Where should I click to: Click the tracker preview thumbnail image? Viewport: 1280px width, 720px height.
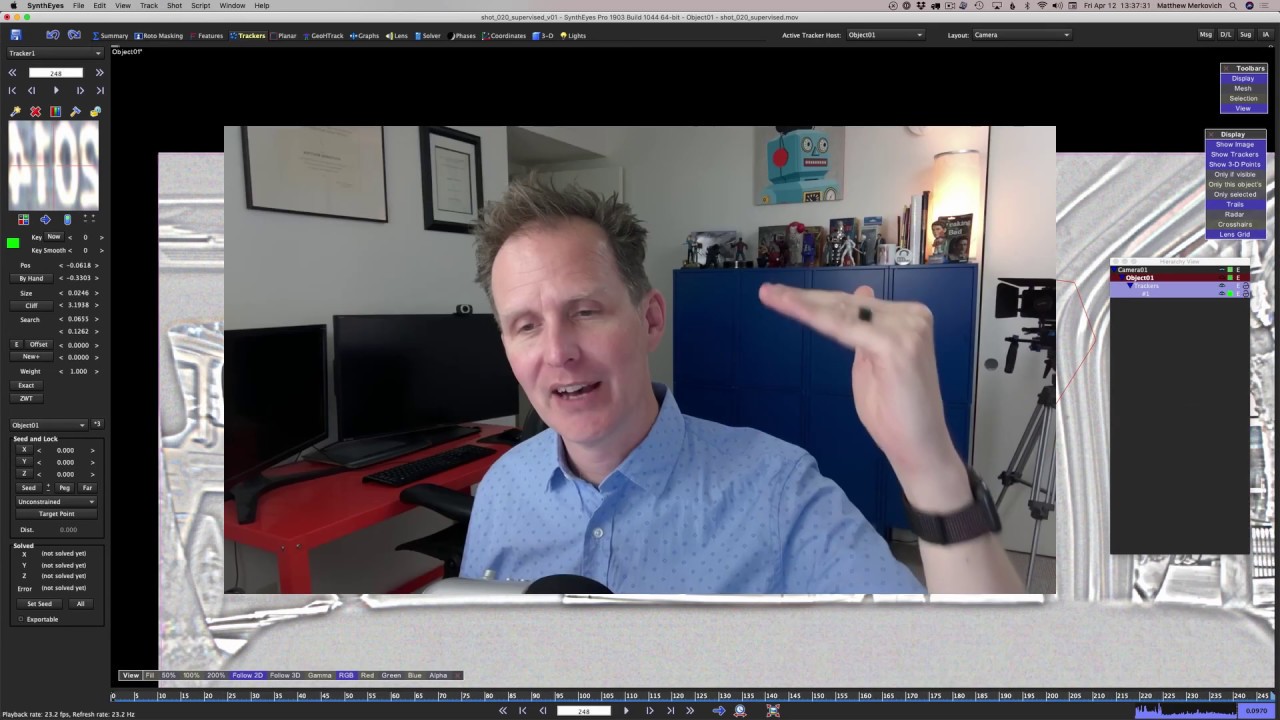click(54, 165)
